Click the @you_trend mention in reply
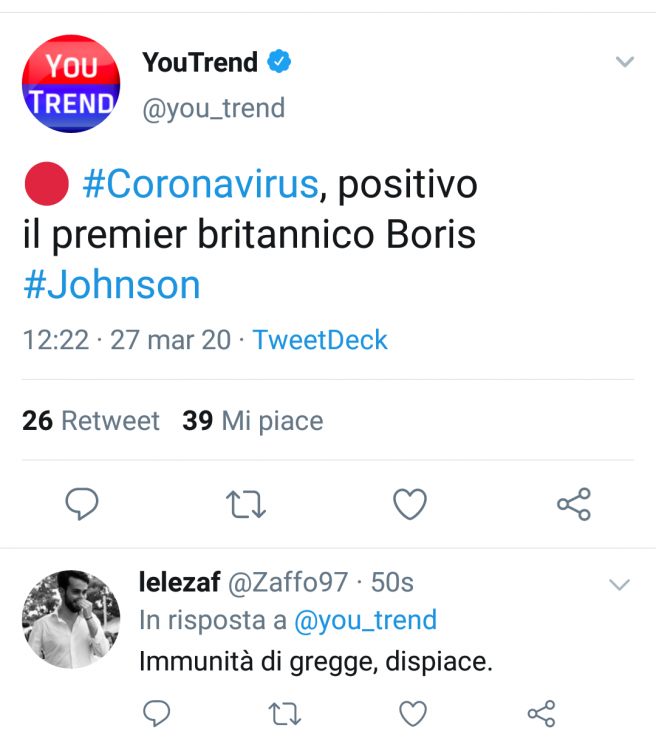This screenshot has width=656, height=750. tap(365, 620)
